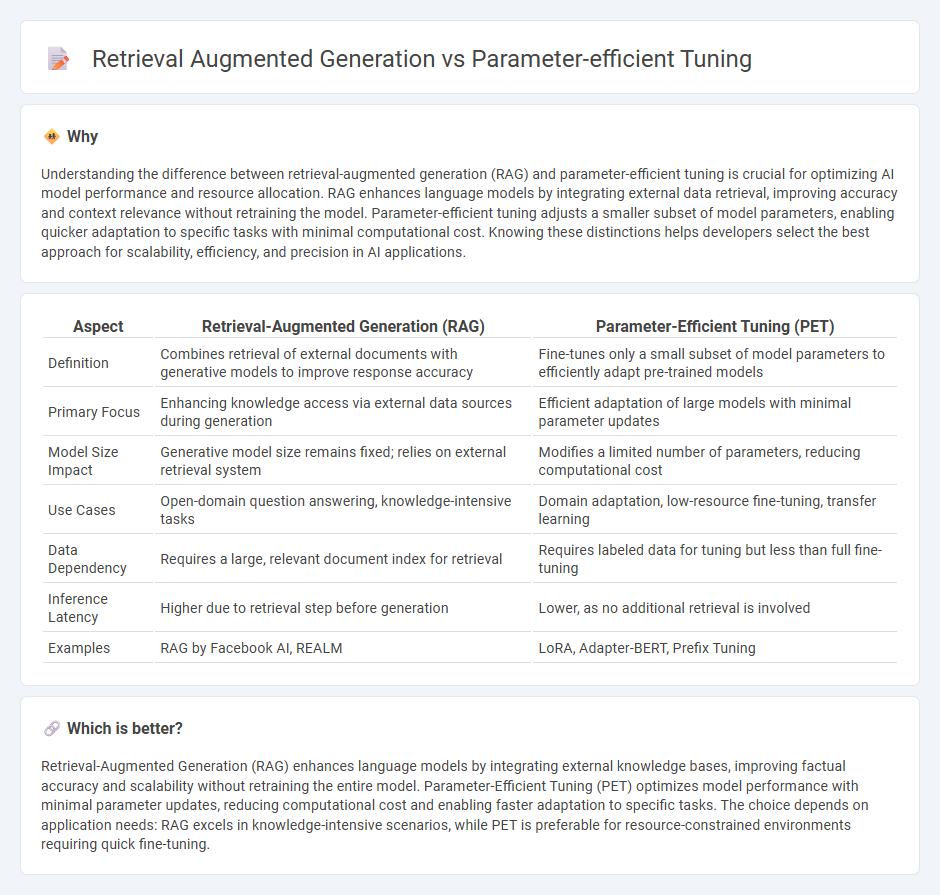Click the Why section heading
The width and height of the screenshot is (940, 895).
(x=82, y=137)
